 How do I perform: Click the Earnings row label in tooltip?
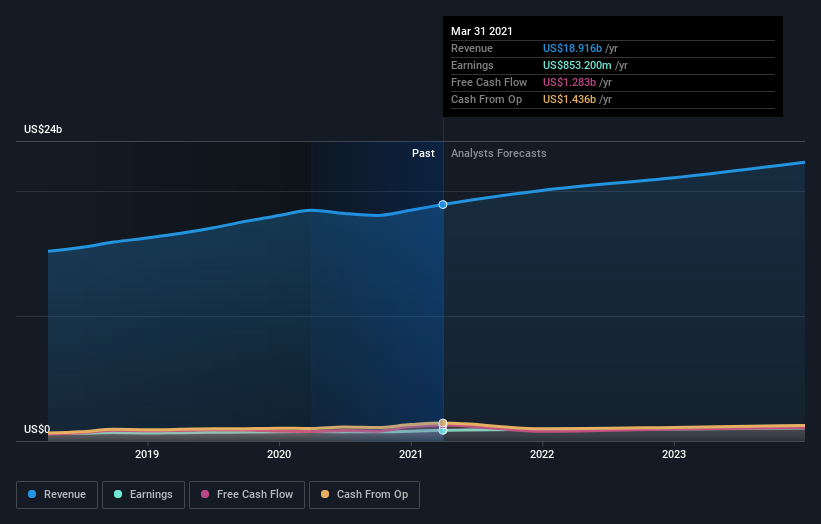pos(472,65)
